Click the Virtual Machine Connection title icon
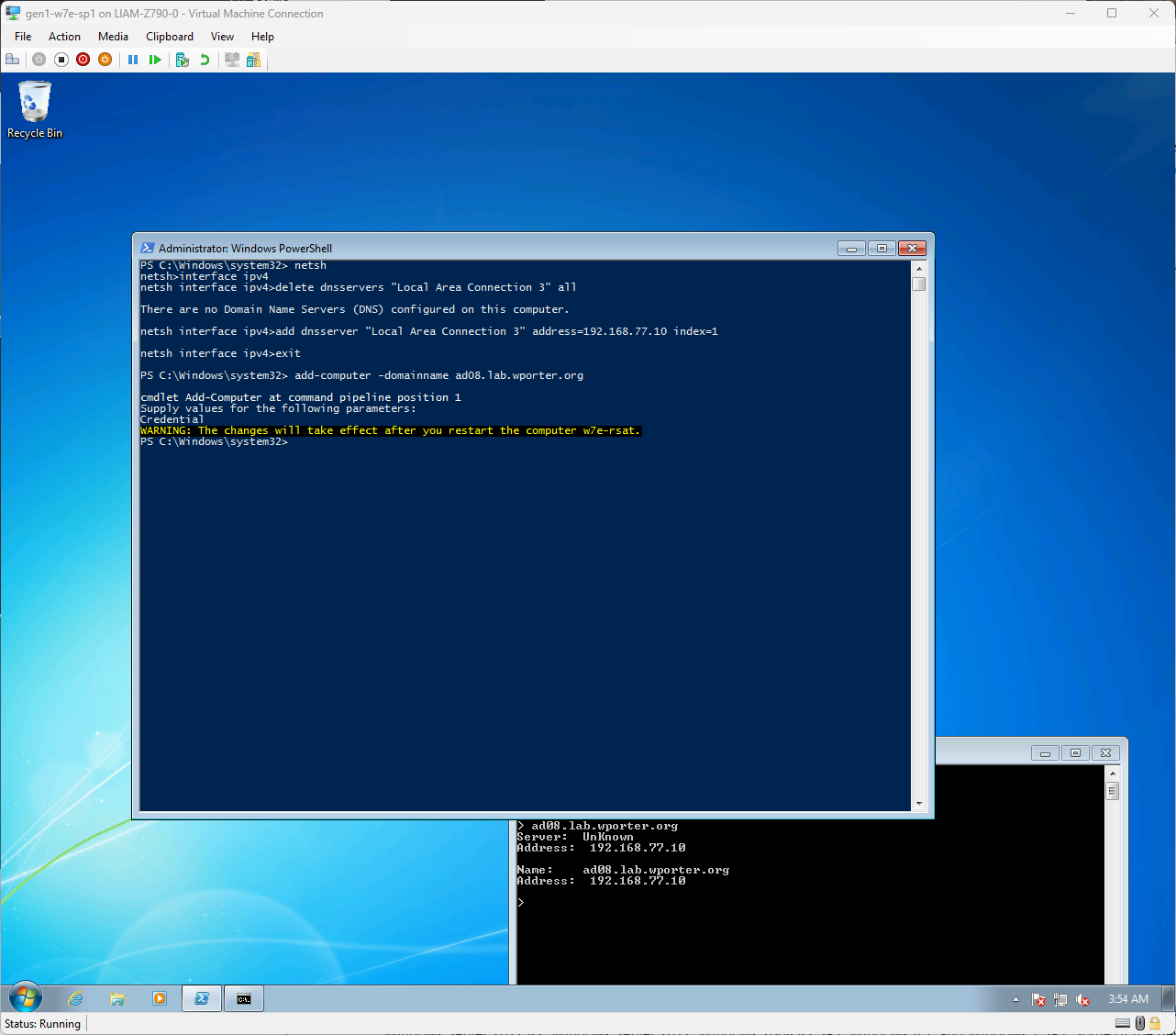 click(13, 13)
